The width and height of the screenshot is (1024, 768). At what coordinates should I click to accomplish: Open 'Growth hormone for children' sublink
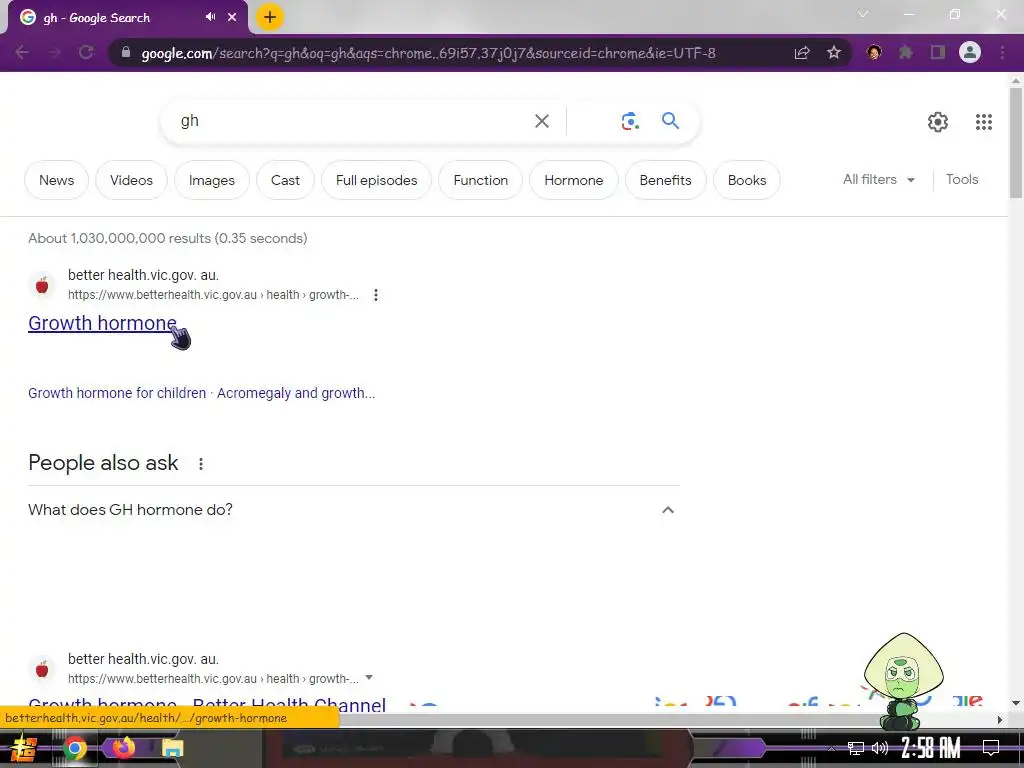(x=117, y=393)
